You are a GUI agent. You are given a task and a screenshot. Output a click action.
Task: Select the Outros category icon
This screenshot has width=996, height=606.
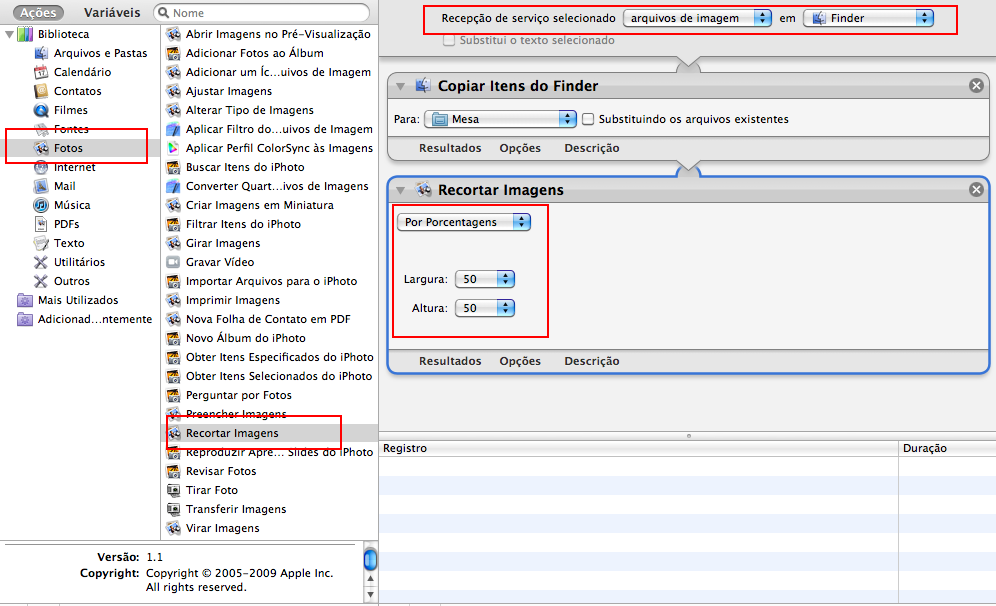(x=41, y=281)
